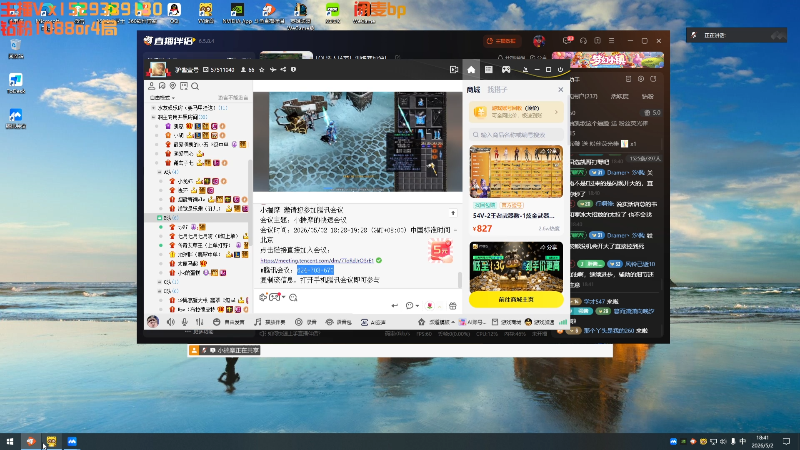Open the hamburger menu in live companion title bar
The width and height of the screenshot is (800, 450).
click(x=611, y=41)
